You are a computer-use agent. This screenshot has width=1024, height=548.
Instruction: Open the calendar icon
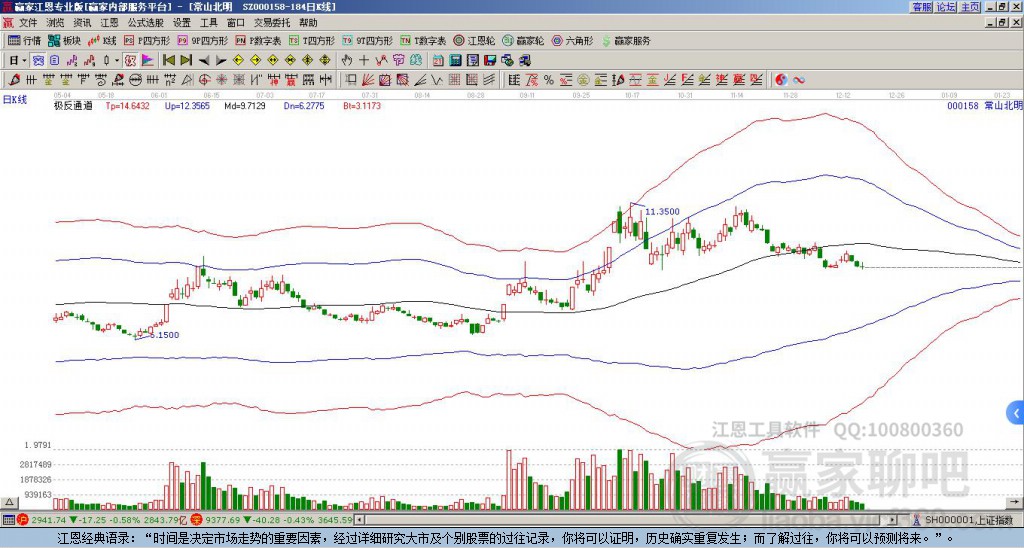[x=438, y=61]
